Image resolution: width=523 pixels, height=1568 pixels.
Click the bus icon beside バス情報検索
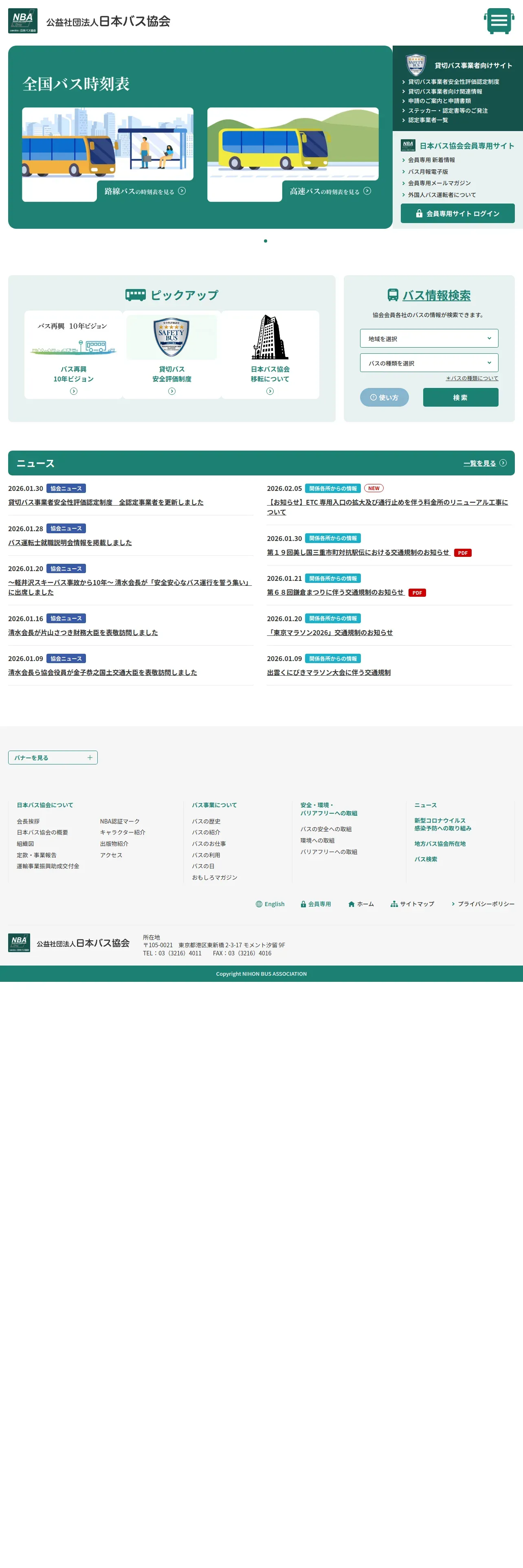[393, 295]
